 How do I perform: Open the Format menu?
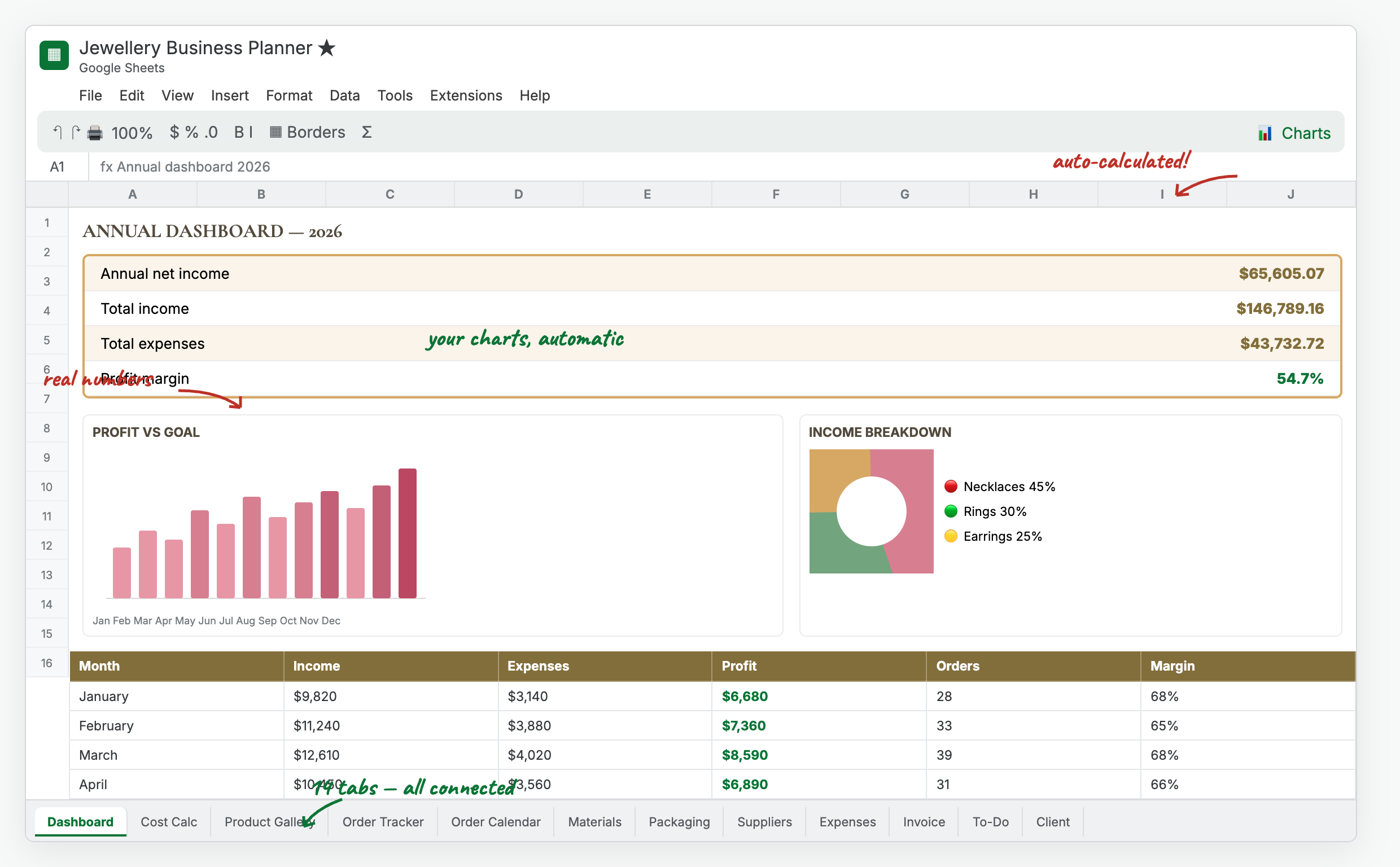(x=289, y=95)
